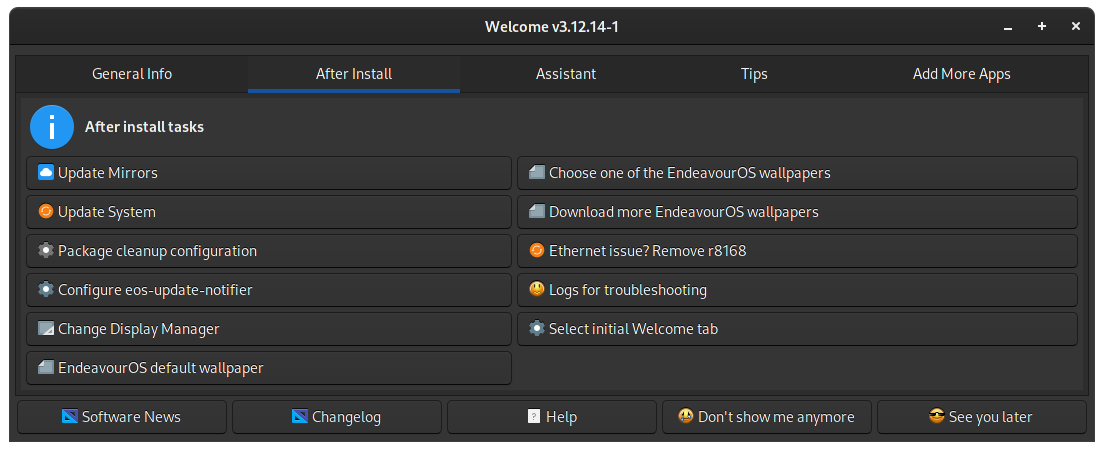
Task: Click the orange icon beside Ethernet issue? Remove r8168
Action: (x=537, y=250)
